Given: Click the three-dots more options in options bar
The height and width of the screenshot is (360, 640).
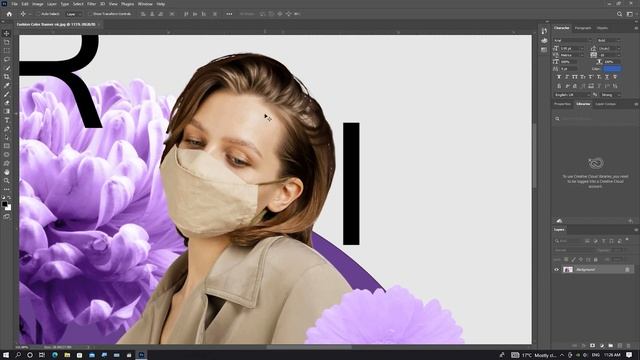Looking at the screenshot, I should [x=229, y=14].
